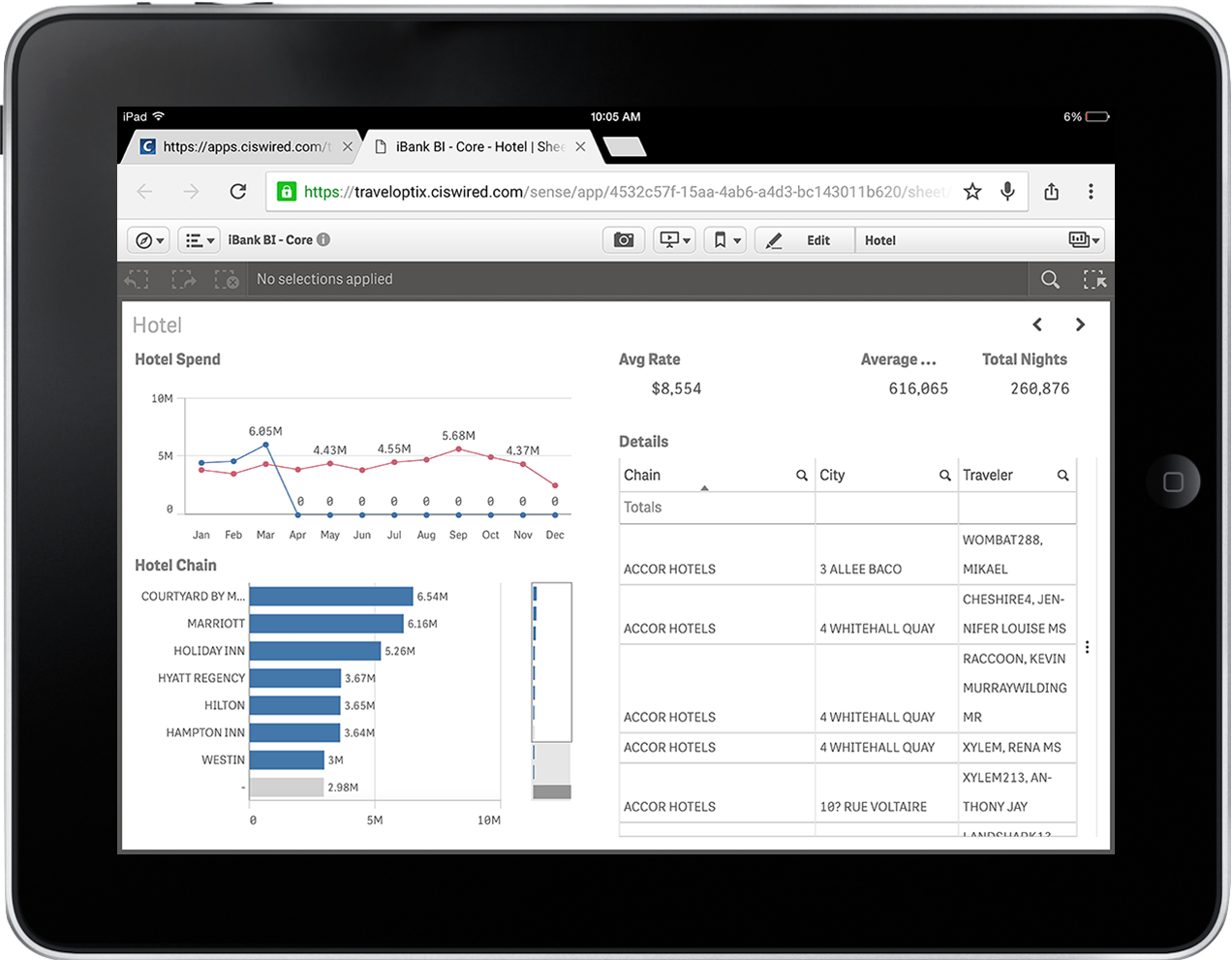Click the 616,065 Average KPI value
1232x960 pixels.
[x=918, y=388]
